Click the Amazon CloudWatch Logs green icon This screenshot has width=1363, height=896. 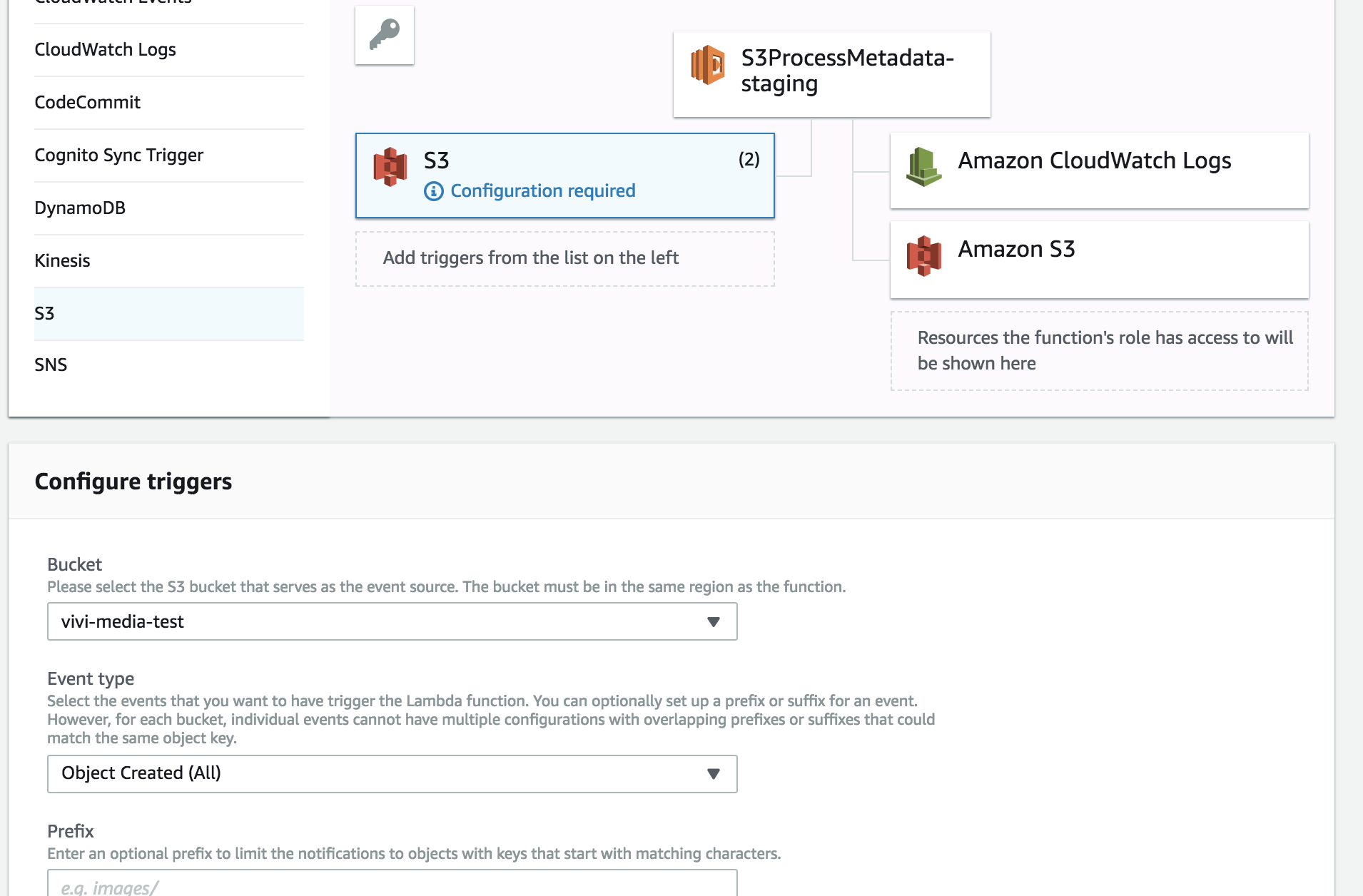923,167
